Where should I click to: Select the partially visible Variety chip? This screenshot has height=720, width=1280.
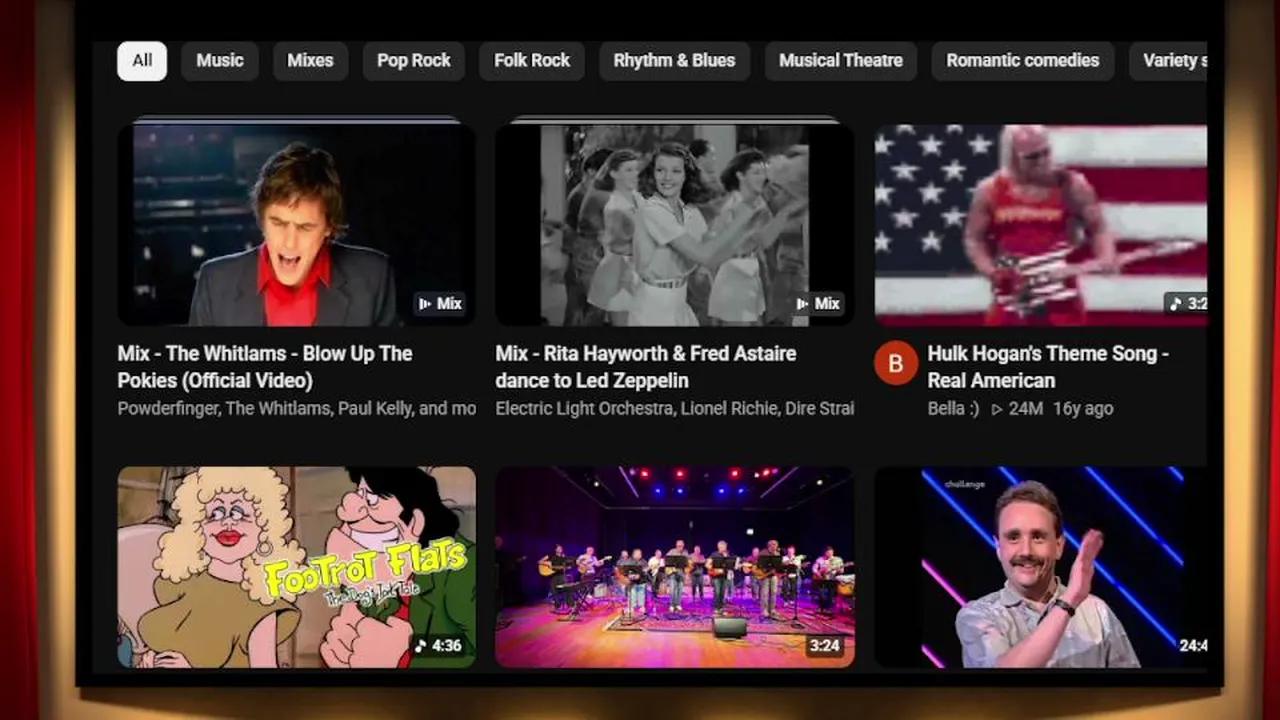(x=1168, y=60)
